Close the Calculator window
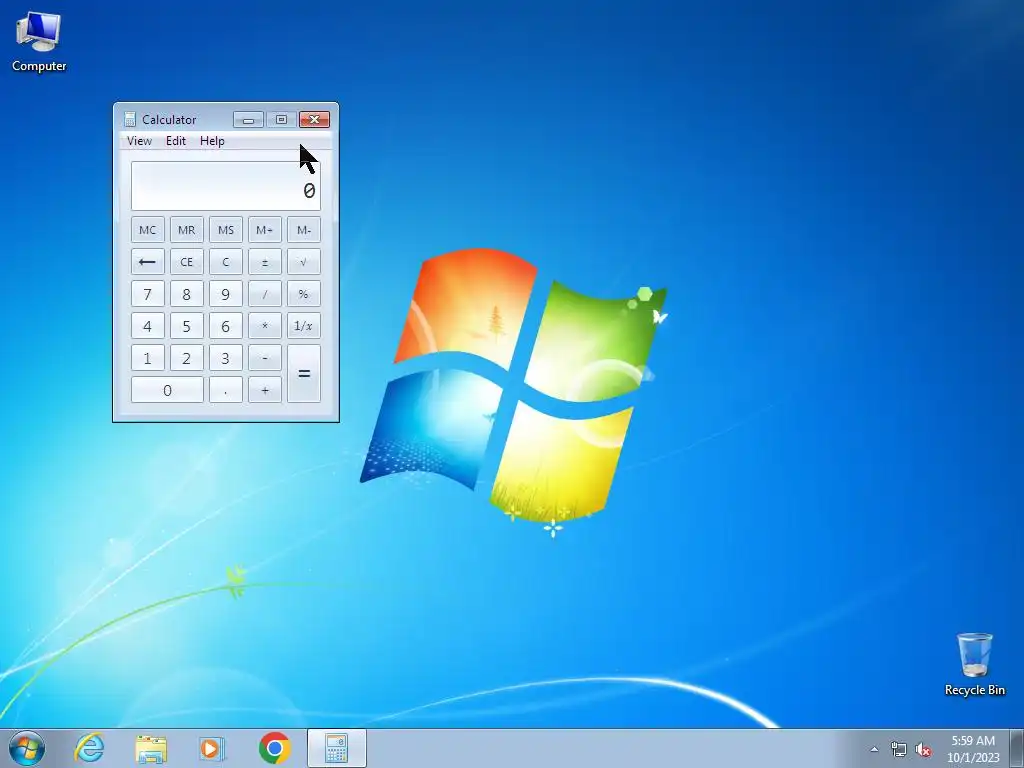 (314, 120)
